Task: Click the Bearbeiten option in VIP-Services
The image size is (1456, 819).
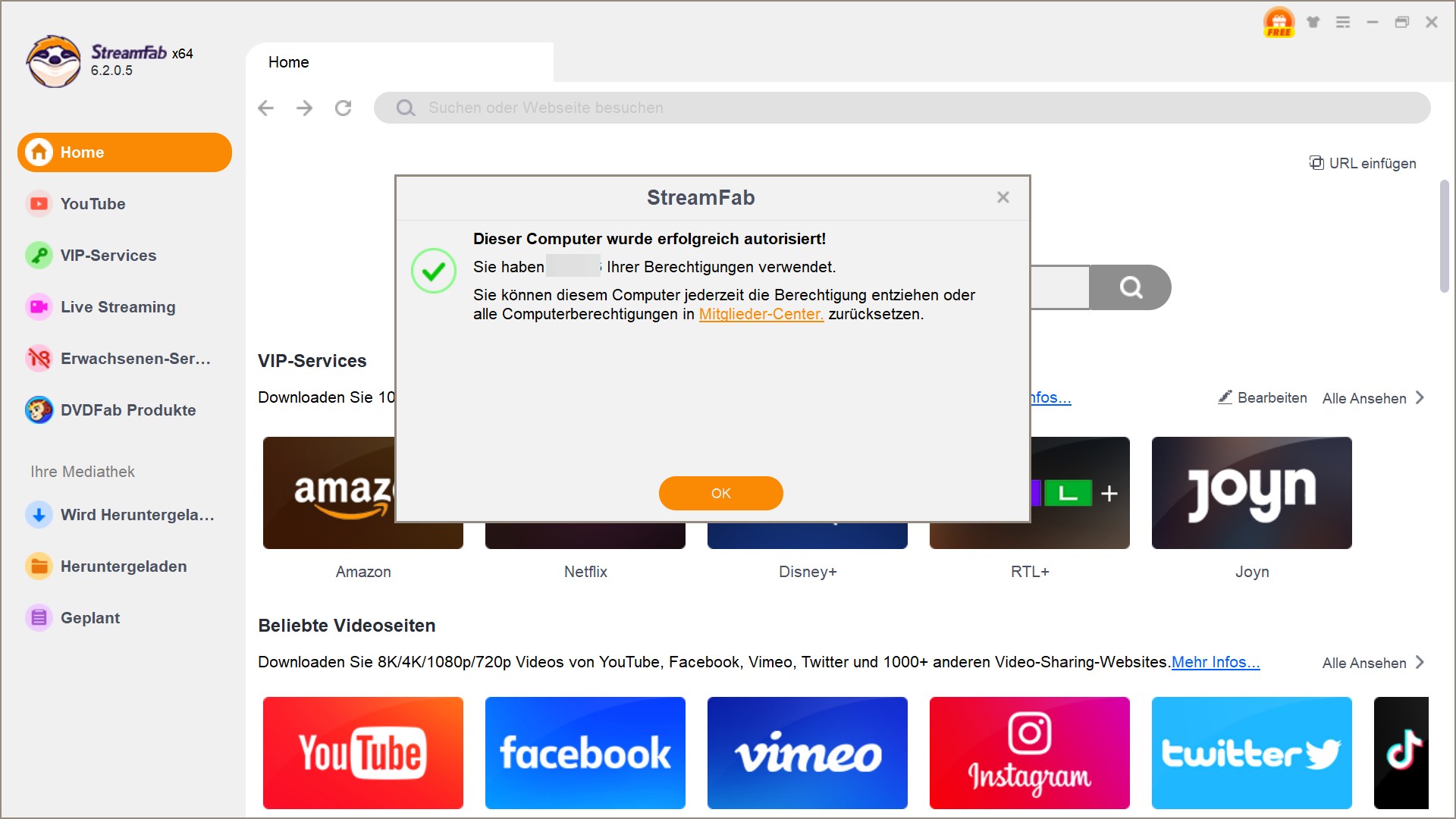Action: pos(1264,397)
